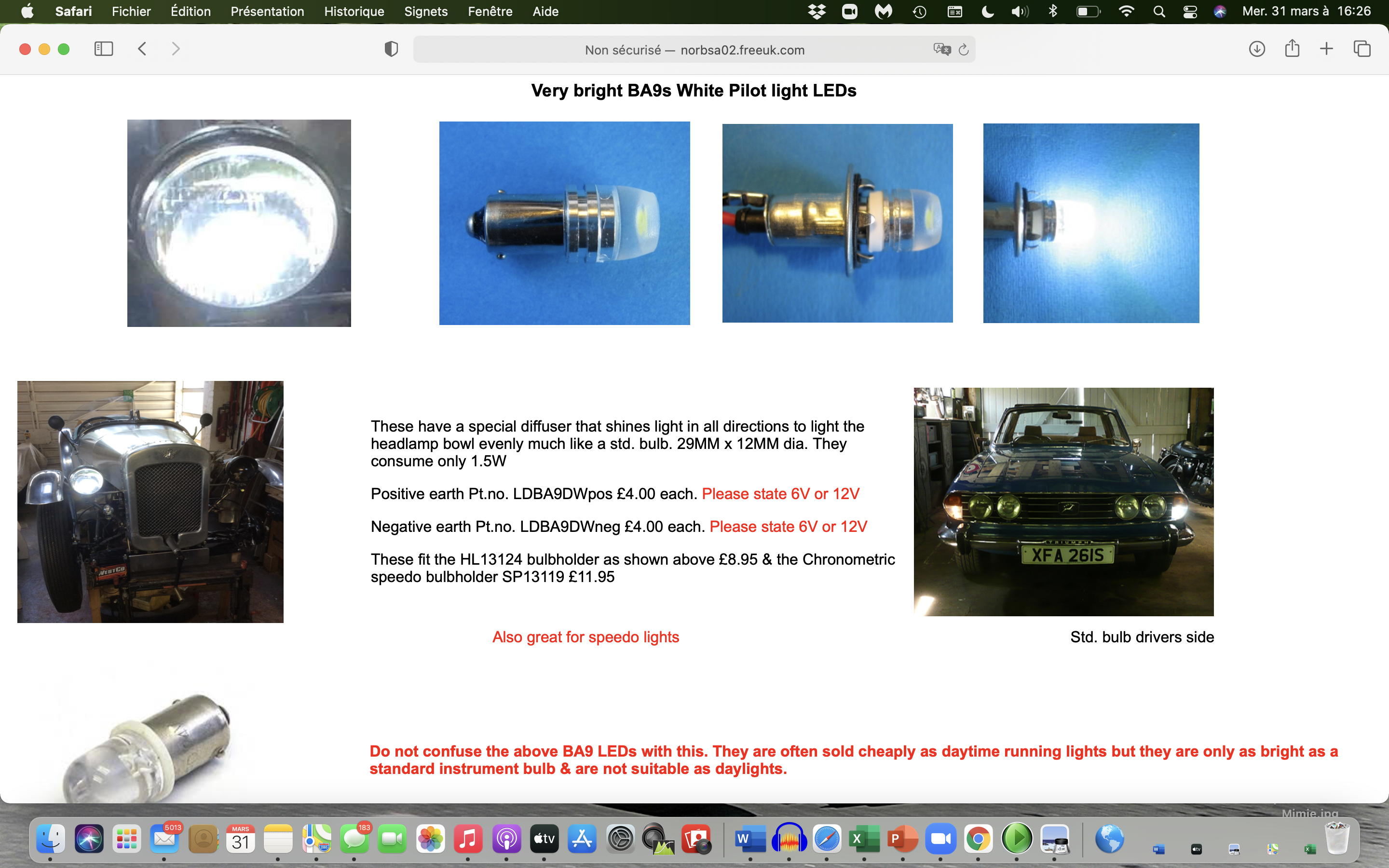This screenshot has height=868, width=1389.
Task: Click the privacy report shield icon
Action: 391,49
